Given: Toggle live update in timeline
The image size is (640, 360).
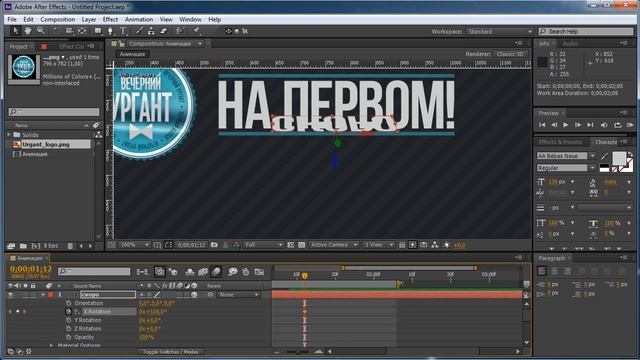Looking at the screenshot, I should (160, 272).
